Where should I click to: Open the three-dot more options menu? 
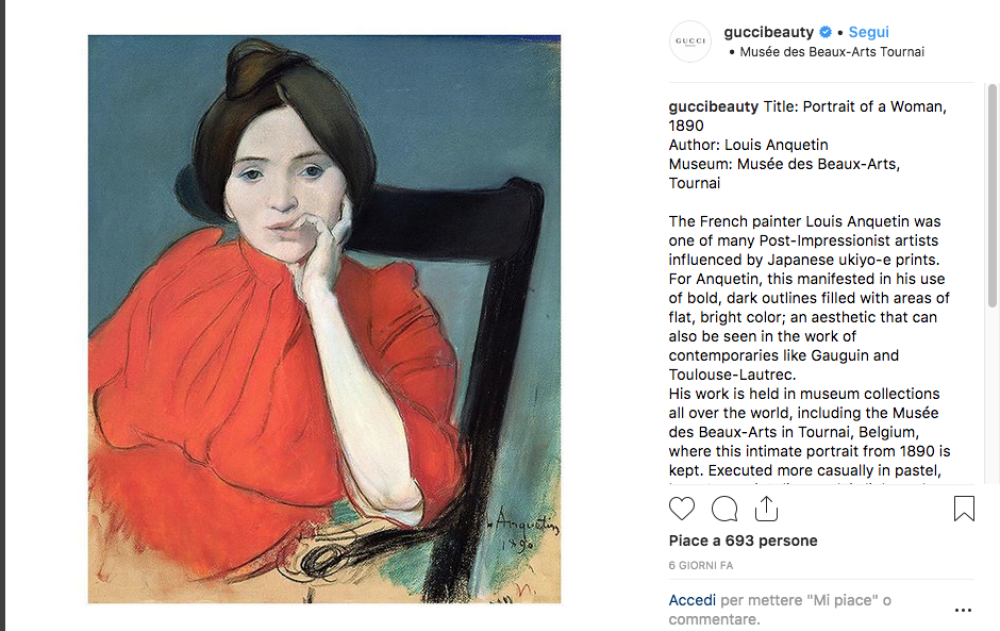pyautogui.click(x=963, y=610)
